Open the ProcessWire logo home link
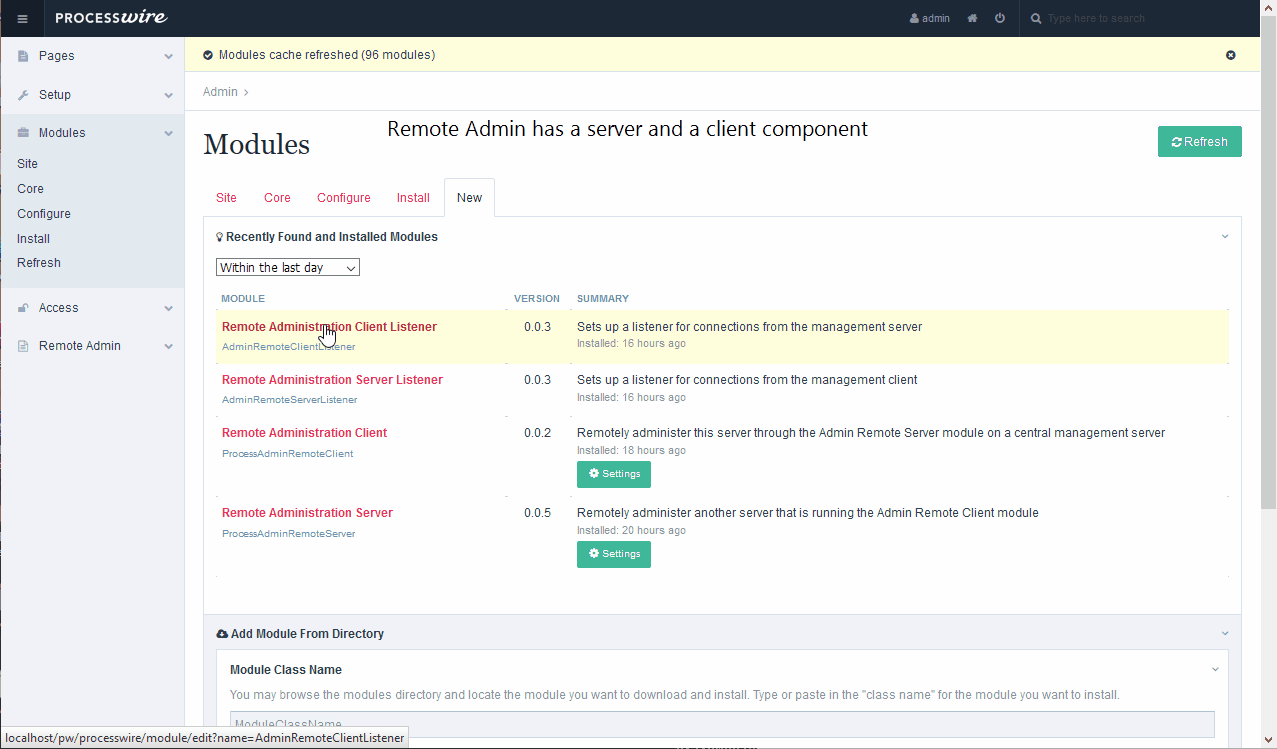The height and width of the screenshot is (749, 1277). (111, 18)
